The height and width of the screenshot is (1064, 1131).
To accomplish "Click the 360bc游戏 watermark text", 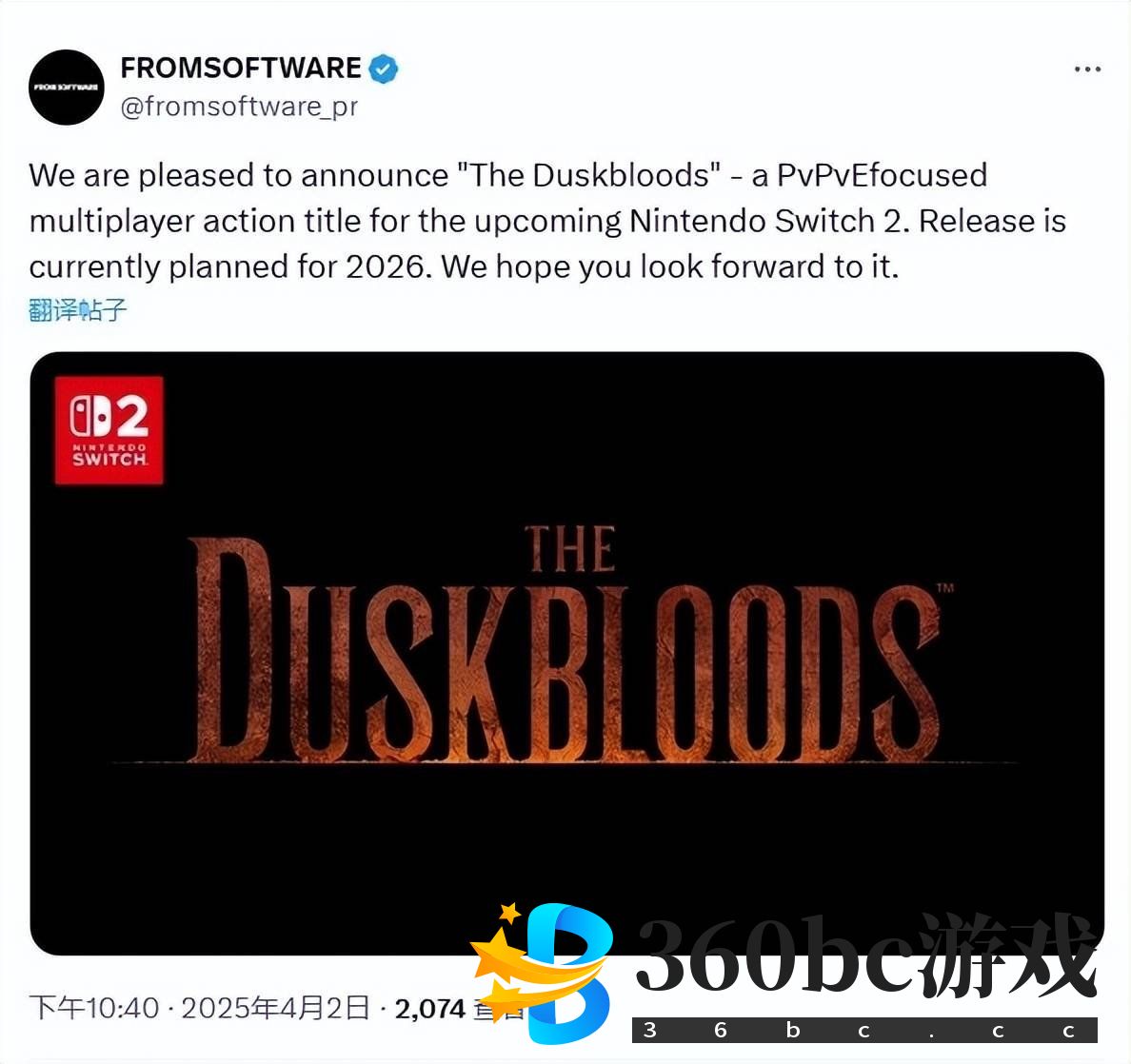I will click(x=865, y=956).
